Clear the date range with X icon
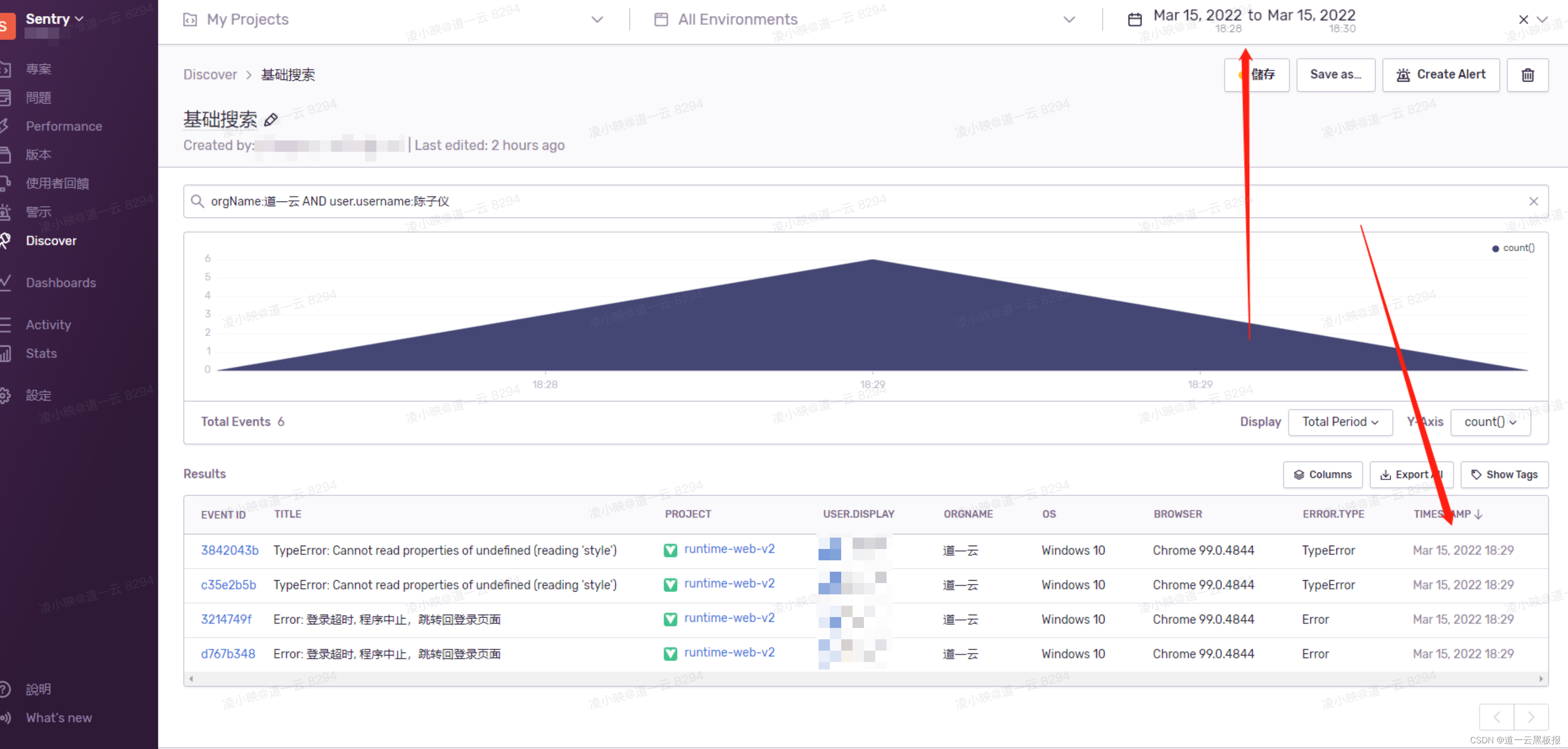 (x=1523, y=19)
